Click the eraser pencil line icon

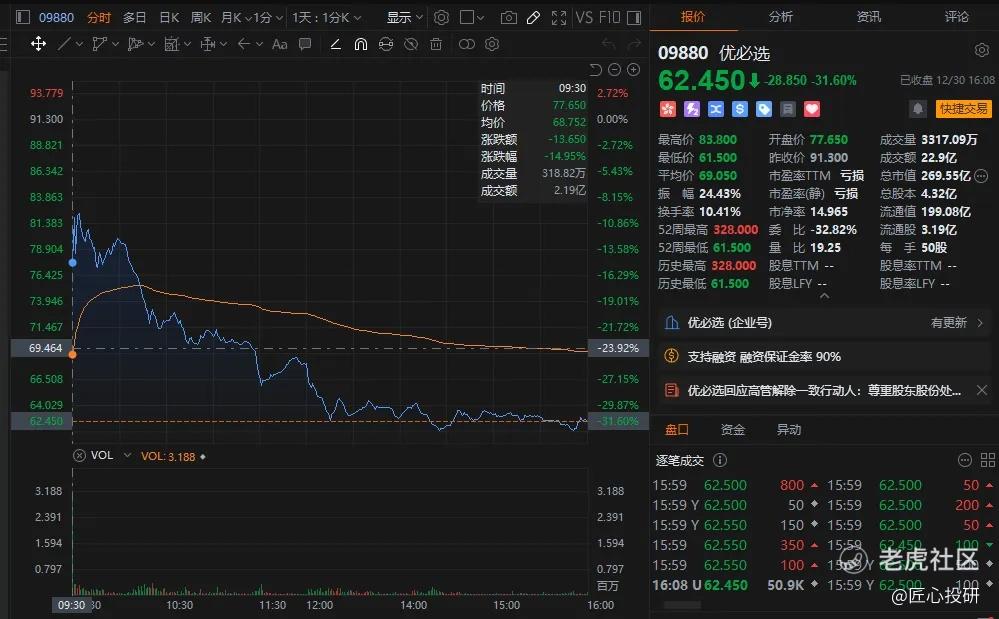pos(335,44)
